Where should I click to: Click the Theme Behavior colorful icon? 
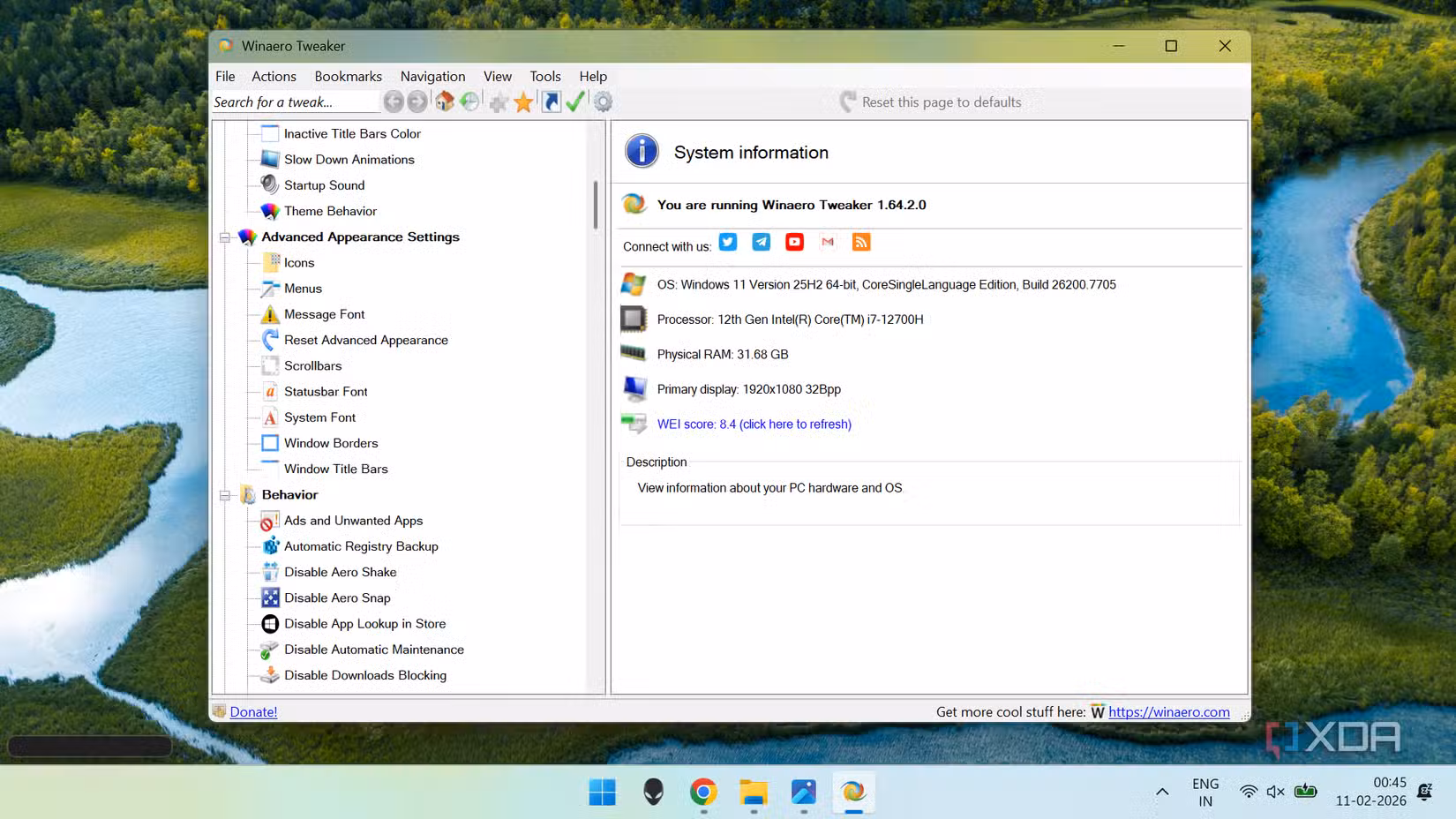point(270,211)
